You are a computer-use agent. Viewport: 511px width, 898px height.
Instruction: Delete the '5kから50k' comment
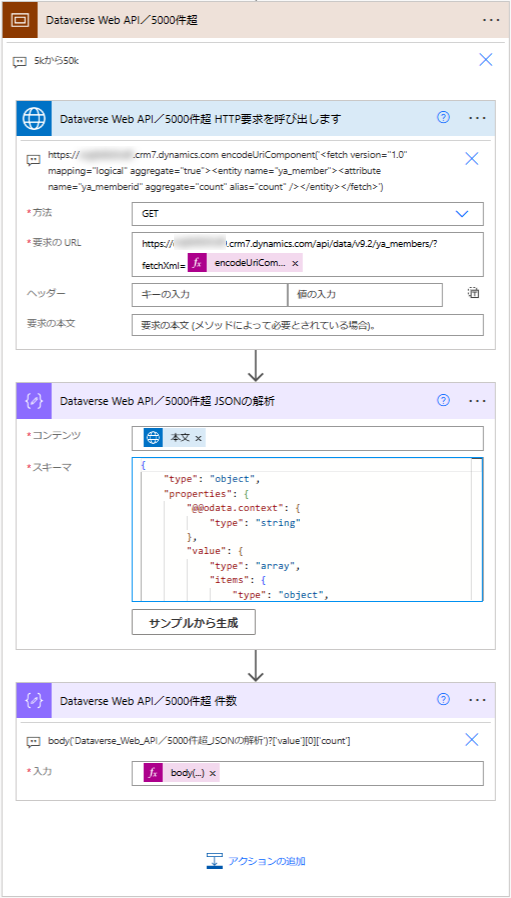point(486,60)
